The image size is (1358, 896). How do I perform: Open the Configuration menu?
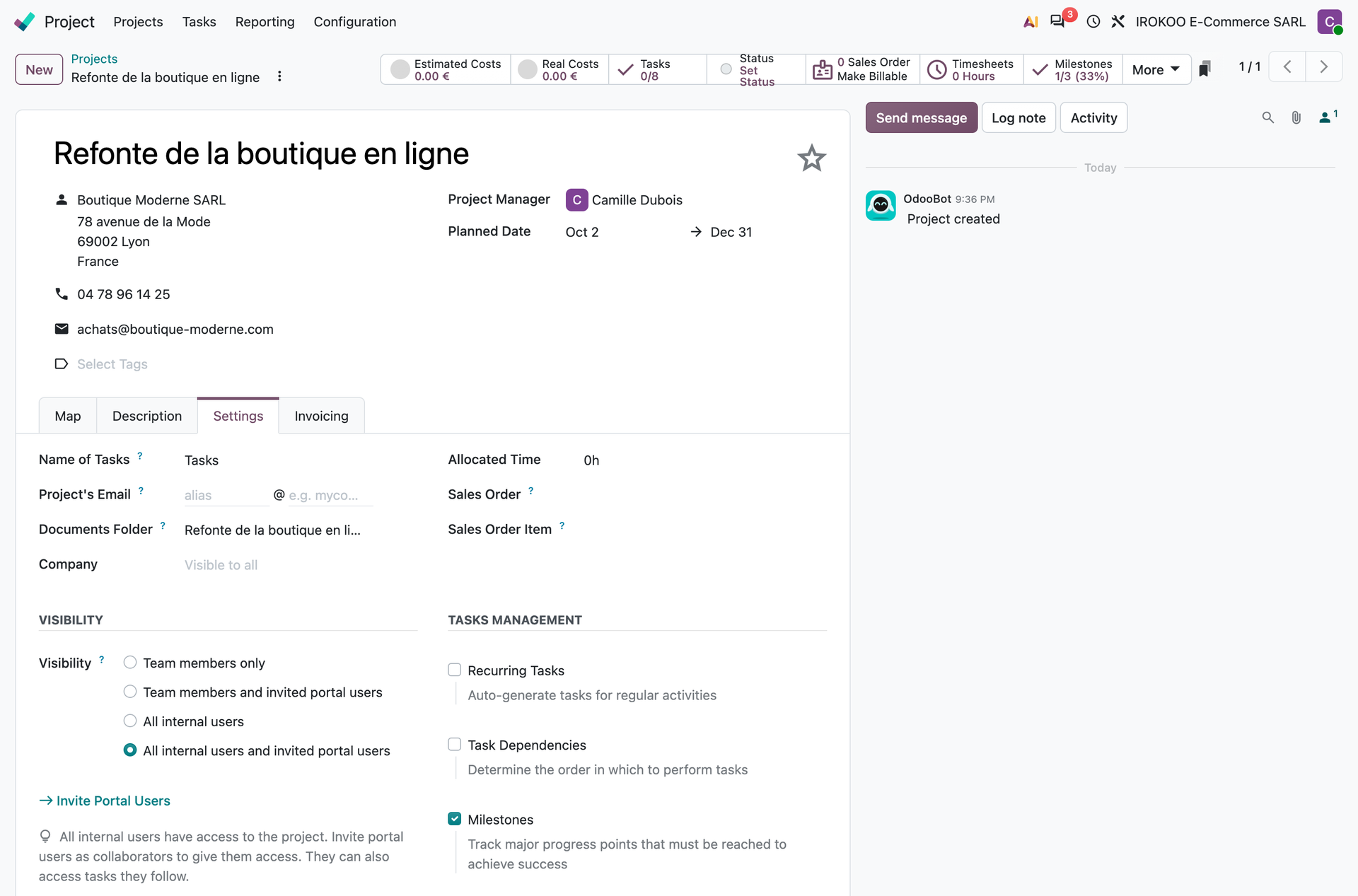pyautogui.click(x=354, y=22)
